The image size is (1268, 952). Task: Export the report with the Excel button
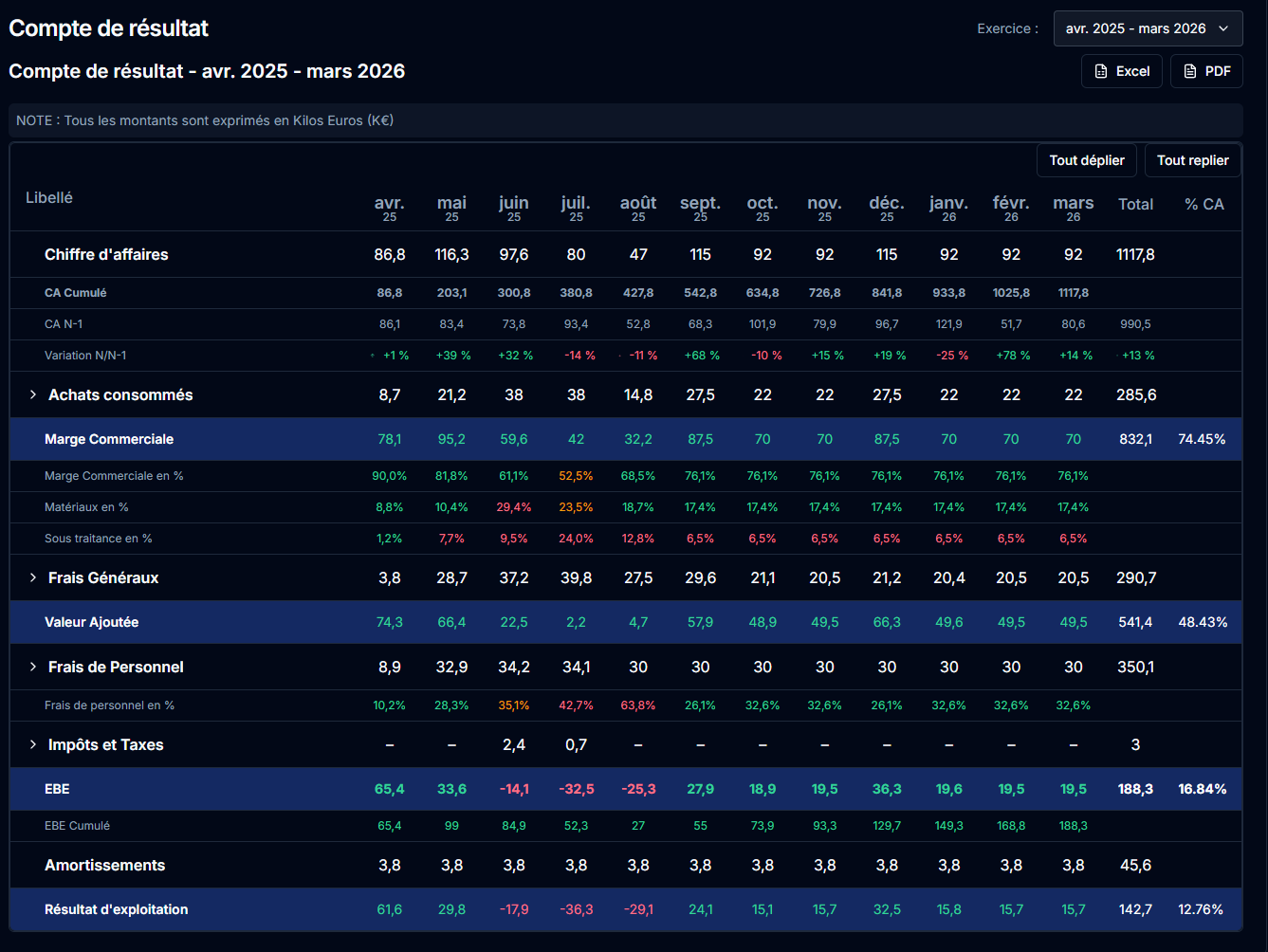tap(1122, 71)
